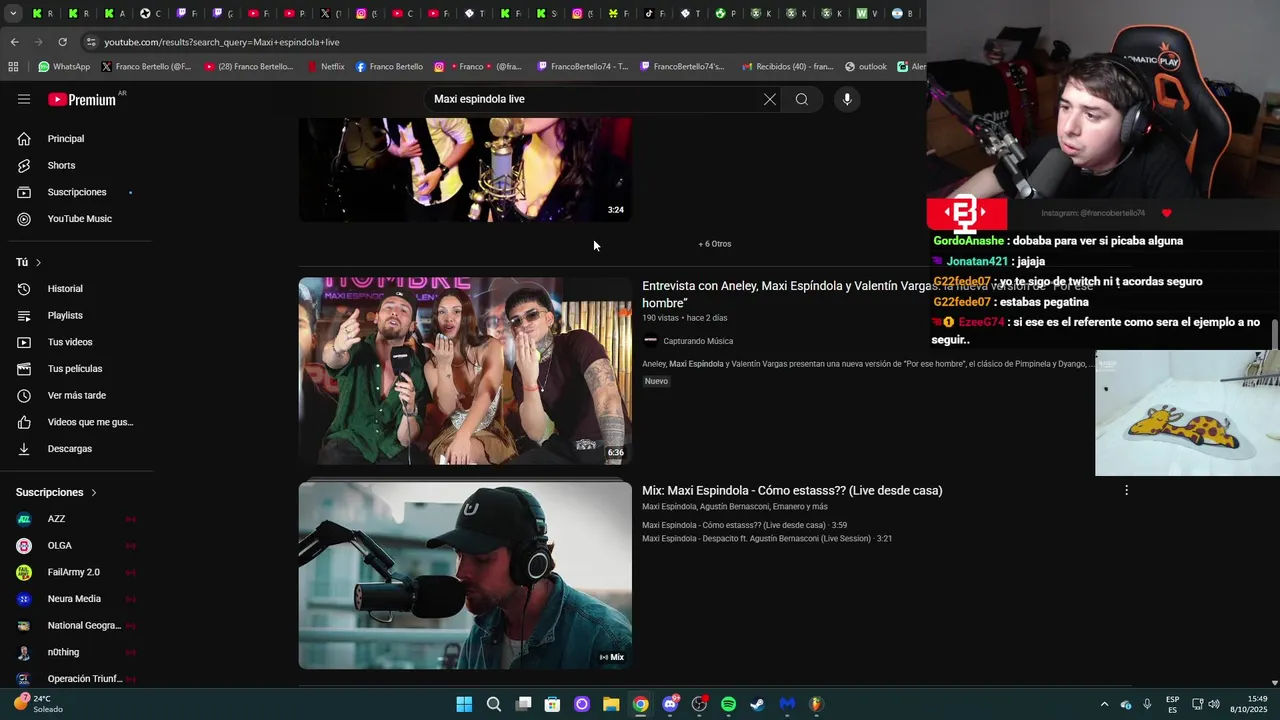Open Steam from the taskbar
This screenshot has width=1280, height=720.
click(x=758, y=704)
